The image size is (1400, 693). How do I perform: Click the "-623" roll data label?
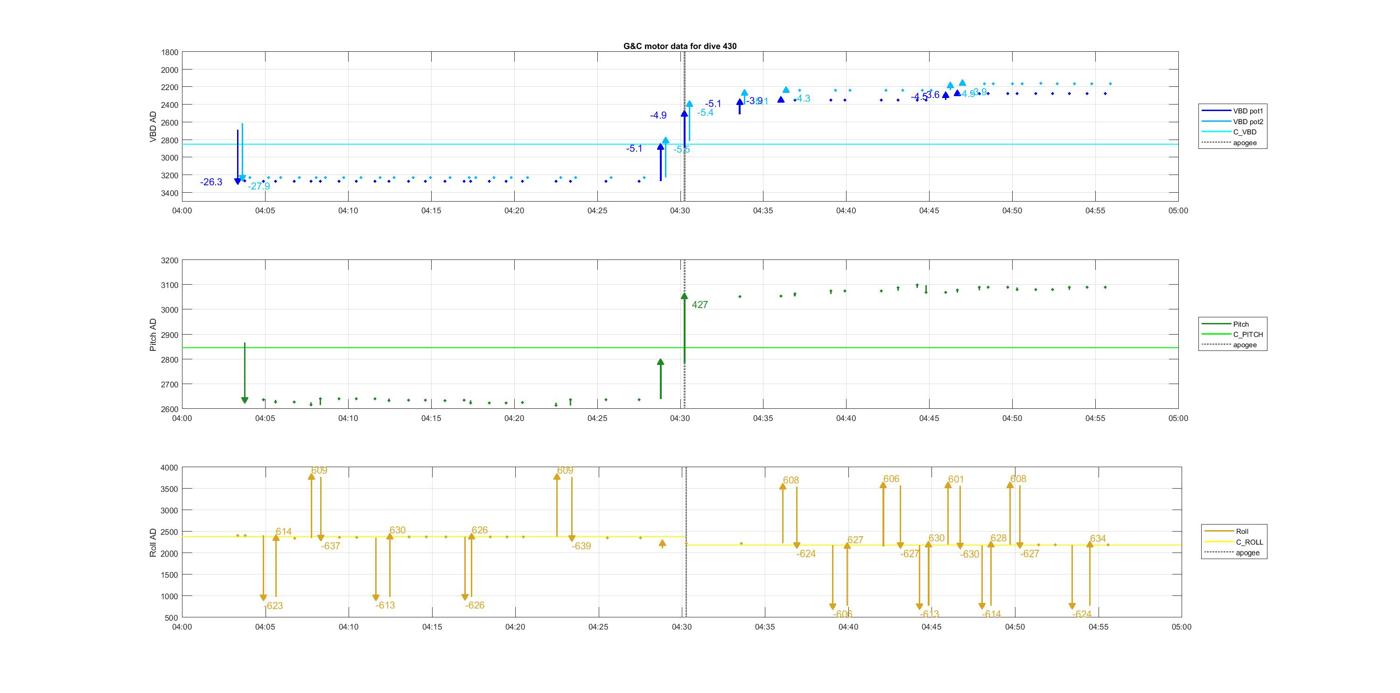[273, 606]
